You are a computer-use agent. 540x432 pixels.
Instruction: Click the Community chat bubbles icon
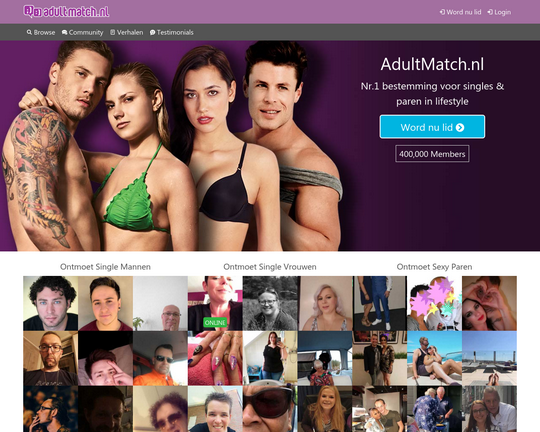pyautogui.click(x=64, y=32)
